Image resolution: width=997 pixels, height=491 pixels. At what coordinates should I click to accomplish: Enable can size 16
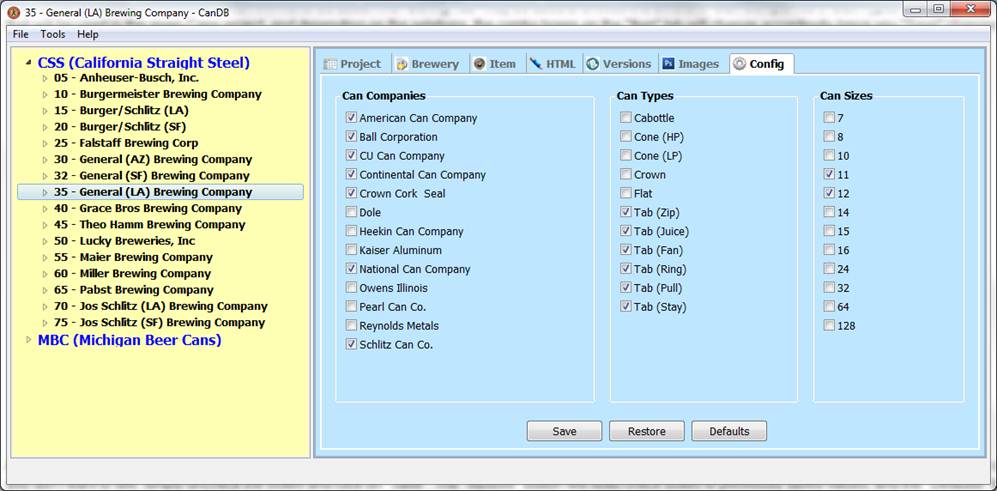click(x=829, y=250)
